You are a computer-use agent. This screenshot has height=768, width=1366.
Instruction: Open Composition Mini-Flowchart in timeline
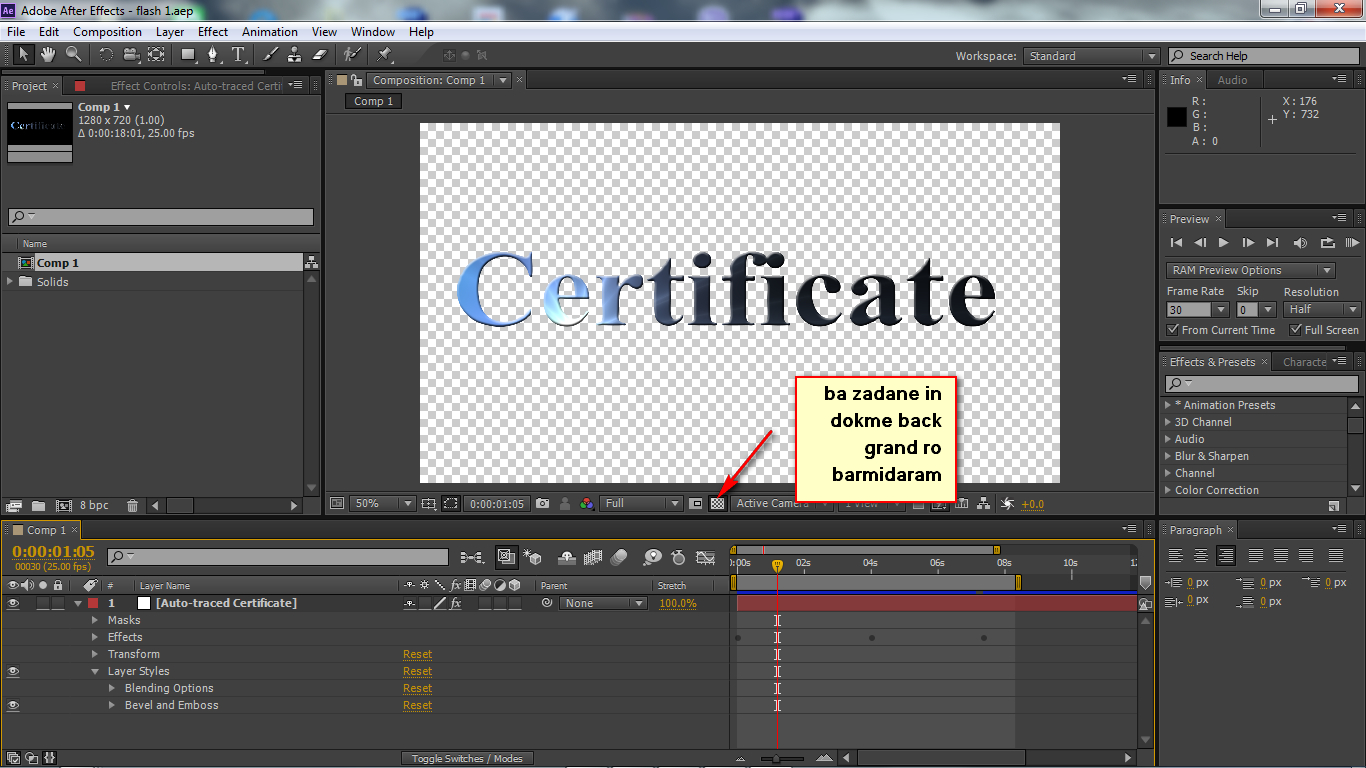point(472,557)
